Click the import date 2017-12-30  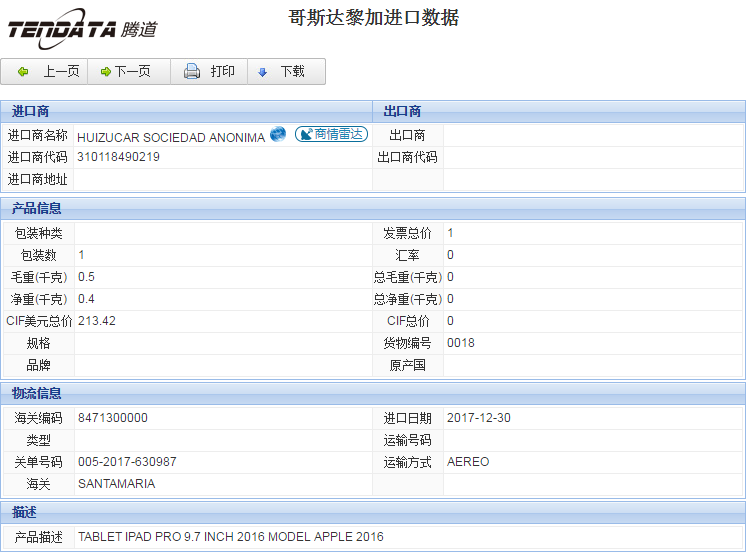(478, 418)
